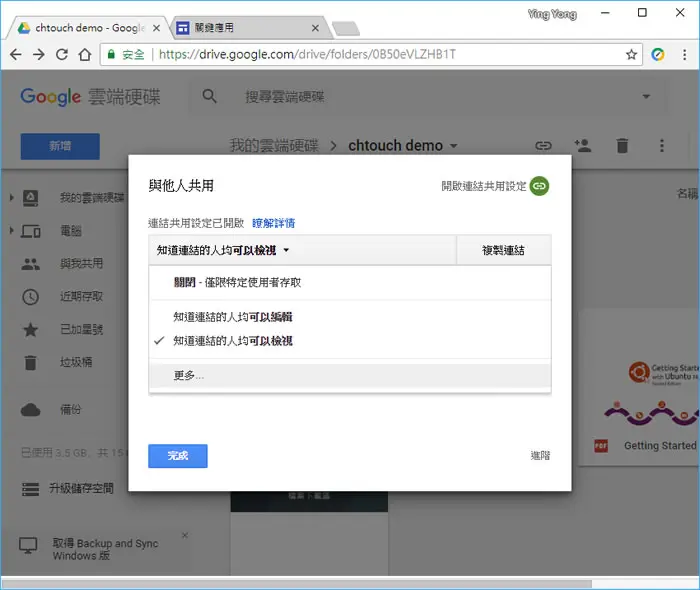Click the trash remove icon in toolbar
The image size is (700, 590).
point(622,145)
